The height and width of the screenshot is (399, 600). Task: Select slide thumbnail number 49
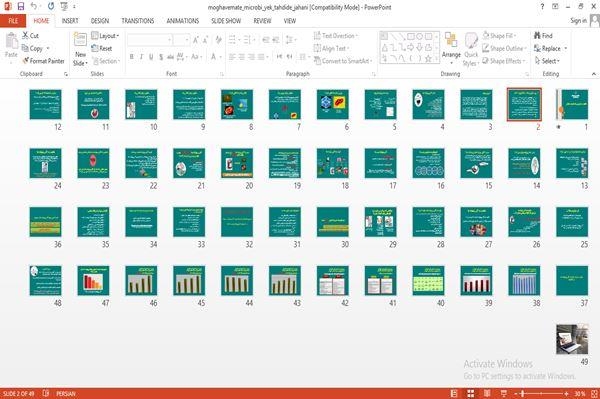pos(572,339)
